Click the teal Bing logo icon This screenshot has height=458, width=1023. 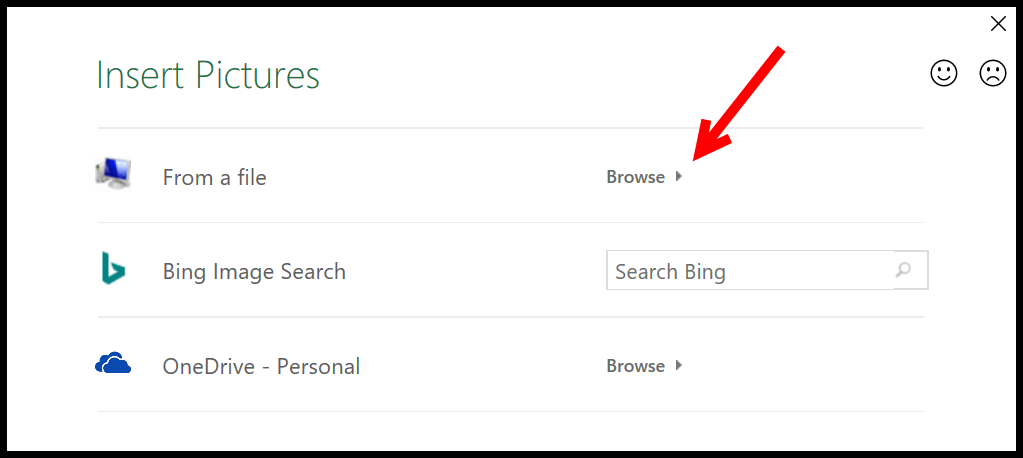point(113,267)
